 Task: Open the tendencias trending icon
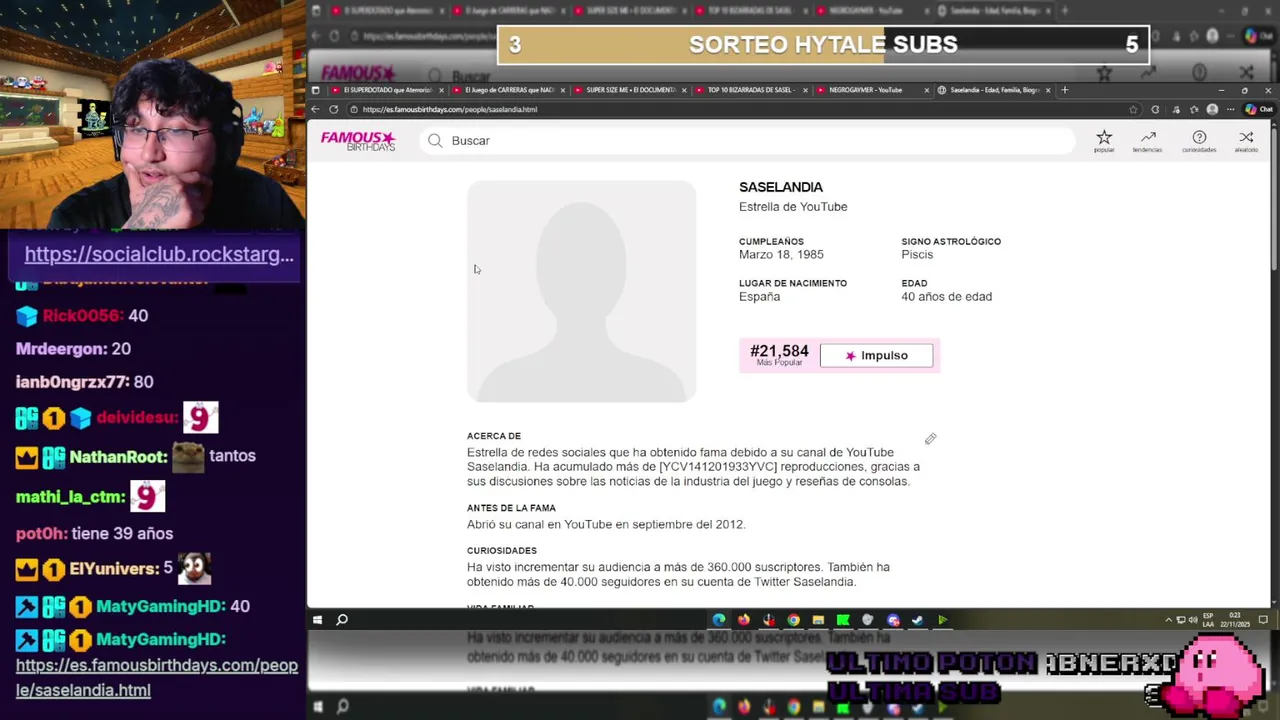coord(1147,140)
